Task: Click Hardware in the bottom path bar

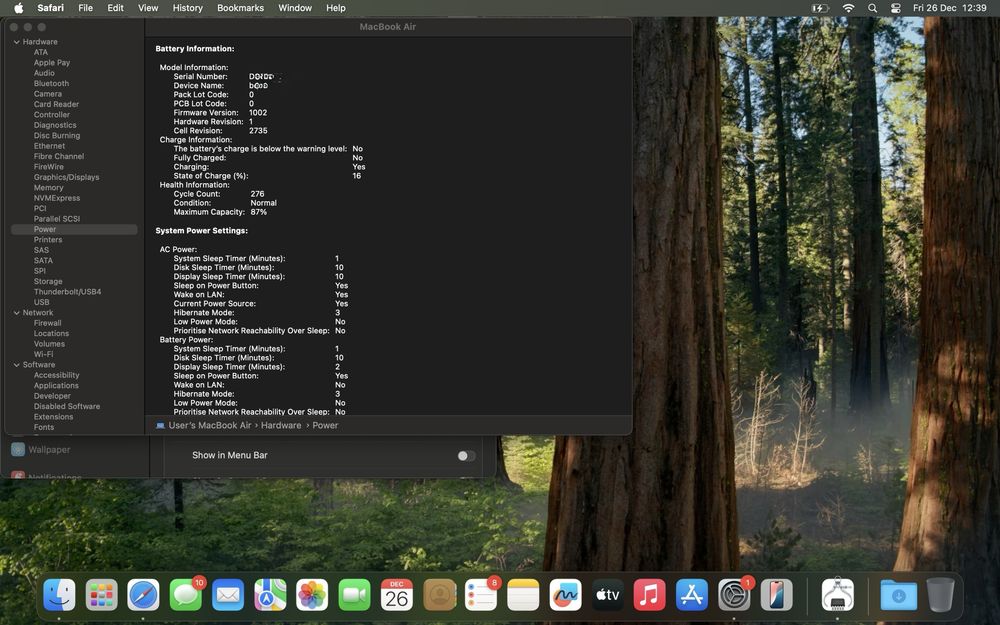Action: [x=281, y=425]
